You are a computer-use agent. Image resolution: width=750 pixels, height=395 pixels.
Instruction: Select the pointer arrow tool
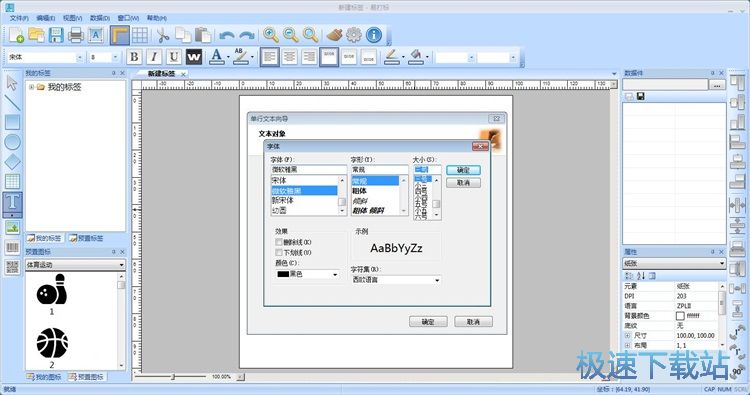(12, 83)
